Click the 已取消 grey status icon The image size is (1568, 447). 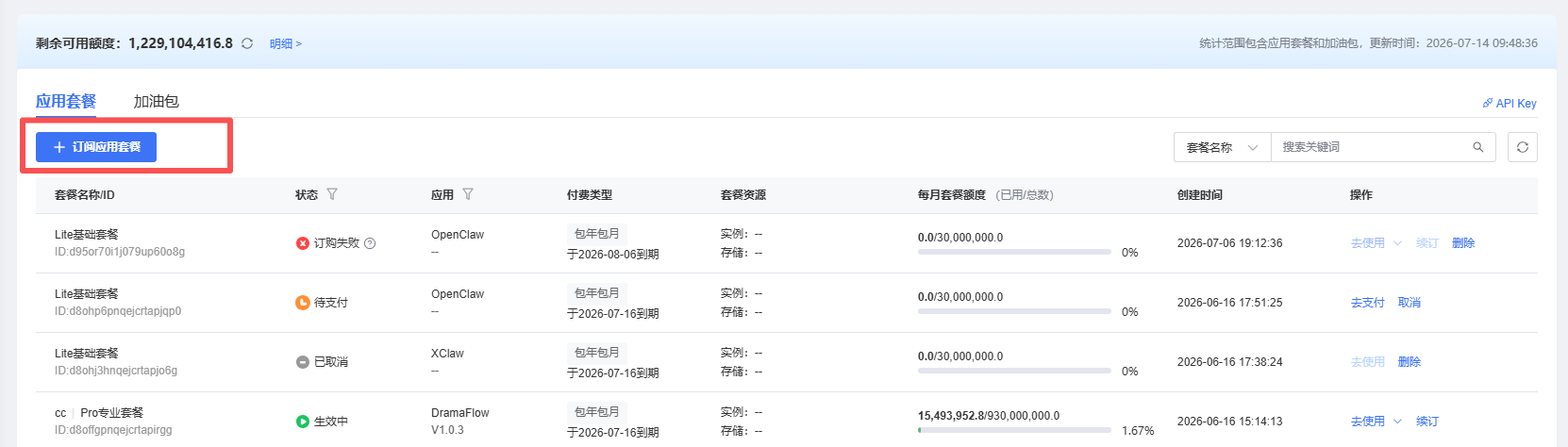click(x=303, y=362)
